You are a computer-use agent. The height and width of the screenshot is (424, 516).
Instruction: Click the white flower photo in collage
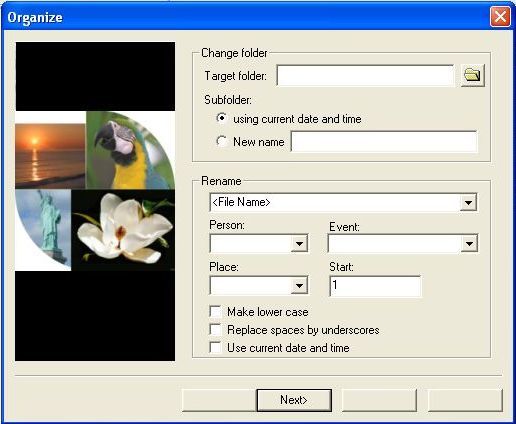123,230
